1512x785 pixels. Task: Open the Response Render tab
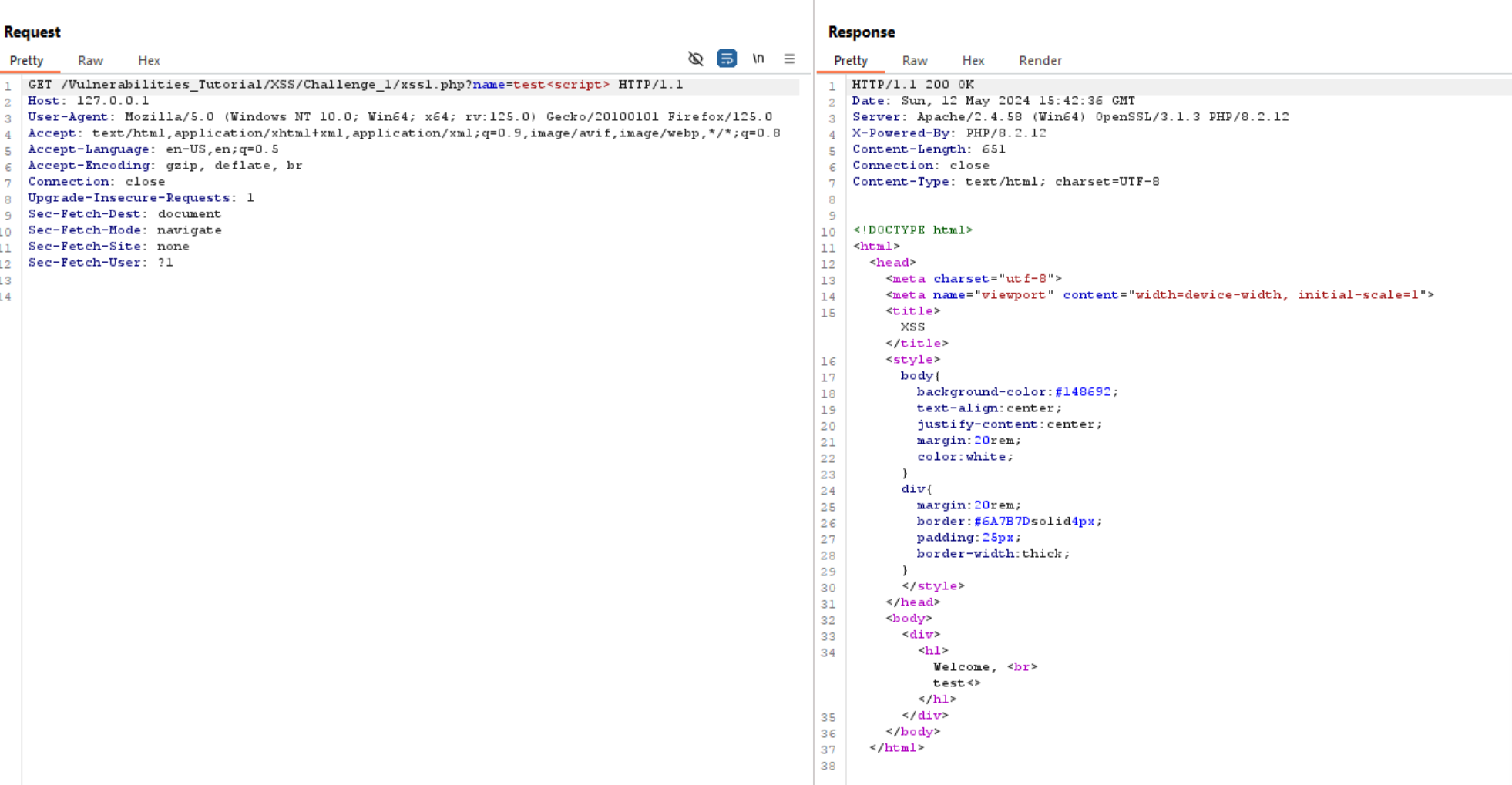(1040, 61)
